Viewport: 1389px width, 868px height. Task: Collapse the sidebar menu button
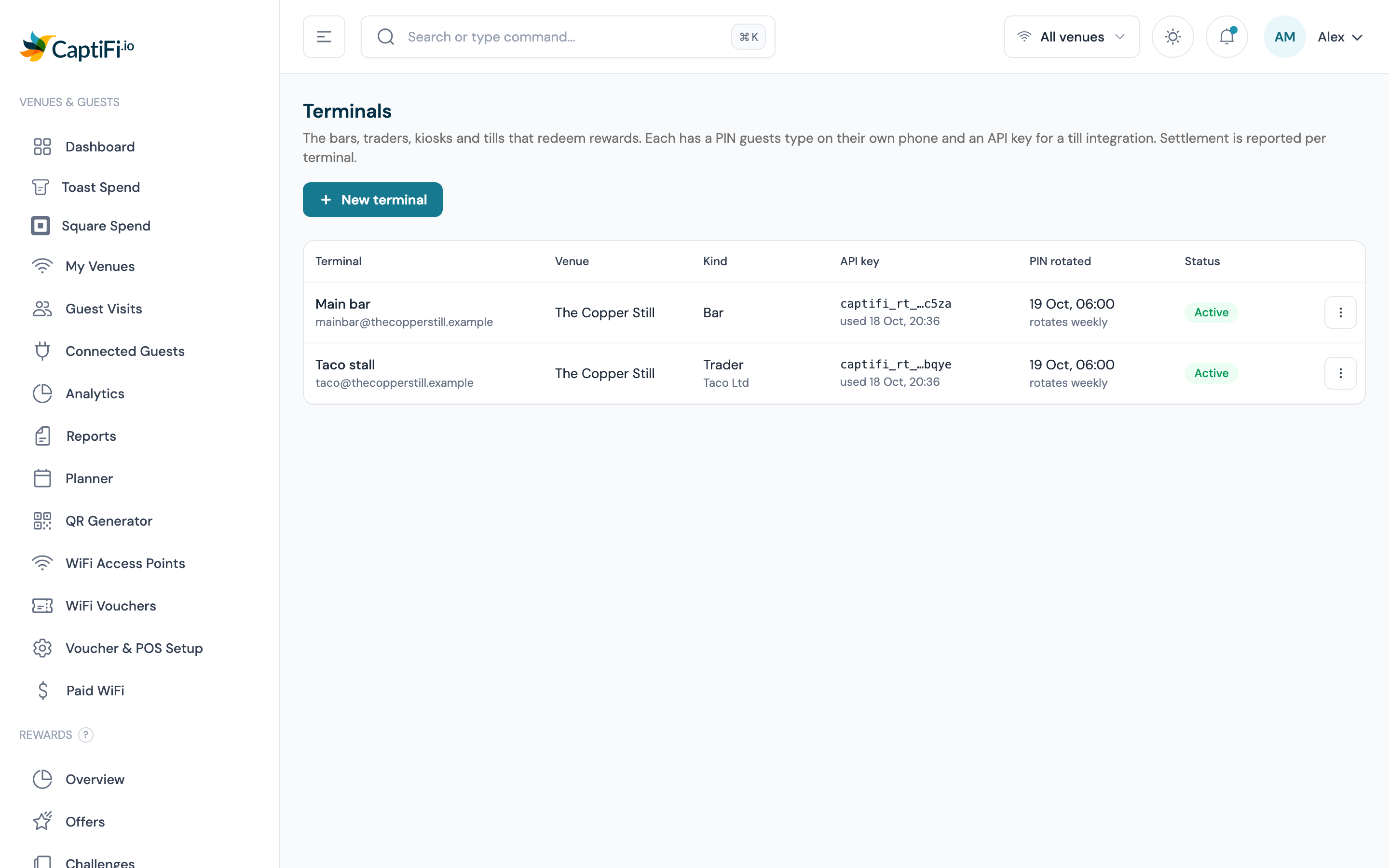coord(324,37)
